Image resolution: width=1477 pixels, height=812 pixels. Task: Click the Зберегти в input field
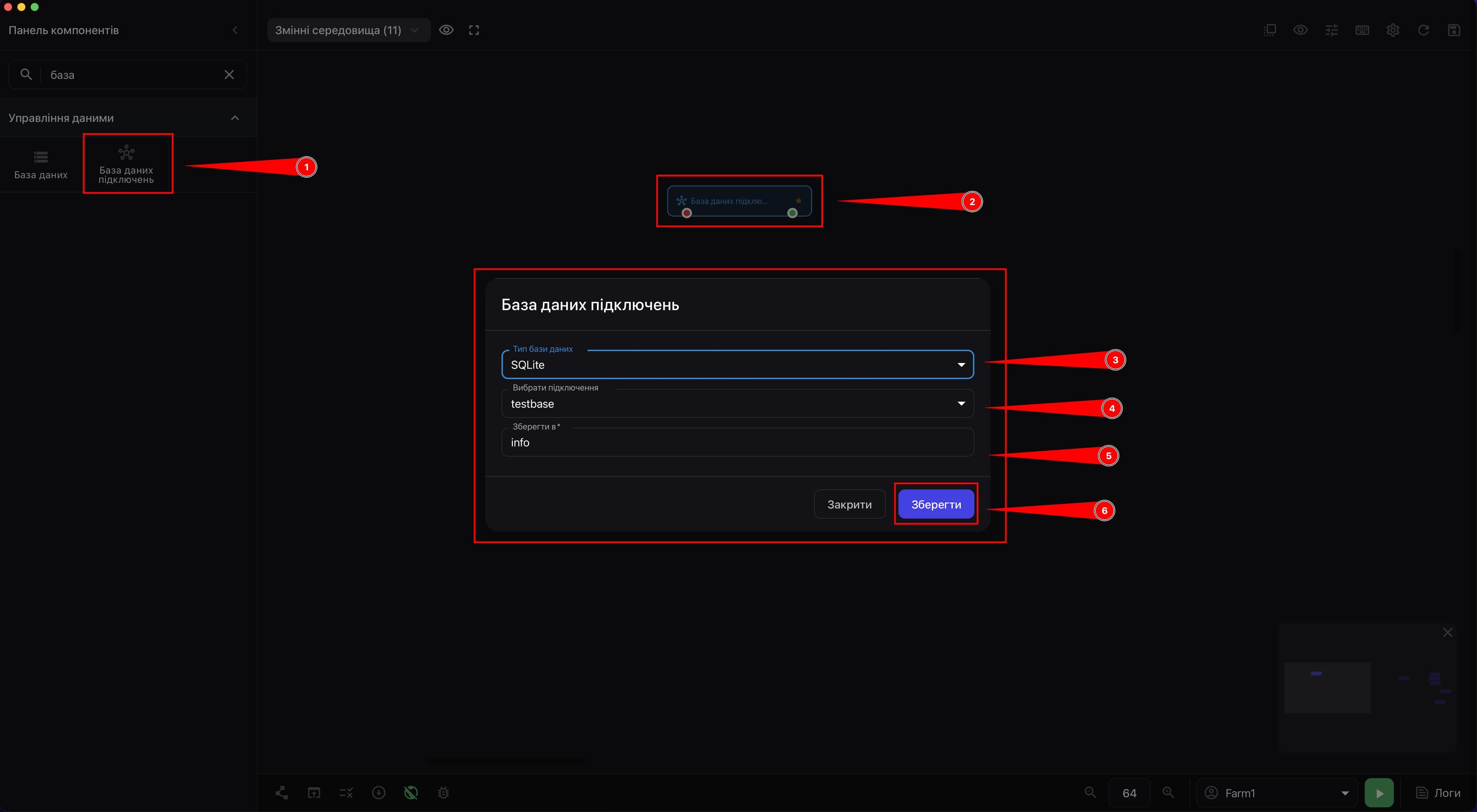coord(737,443)
